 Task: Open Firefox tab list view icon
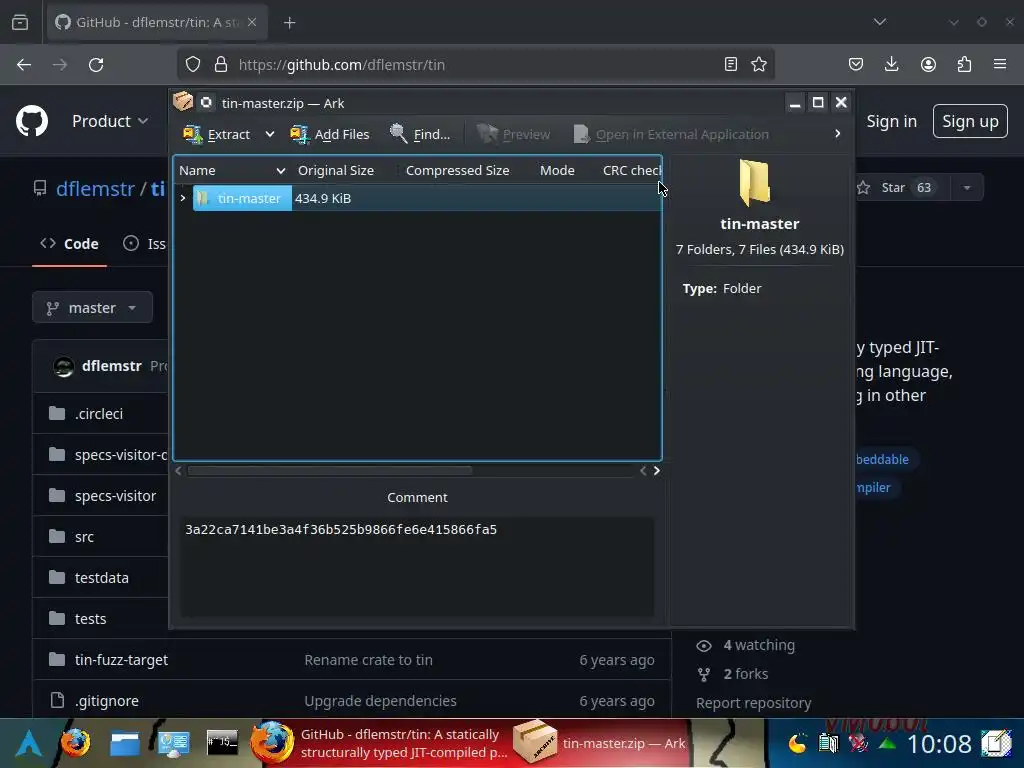(20, 22)
